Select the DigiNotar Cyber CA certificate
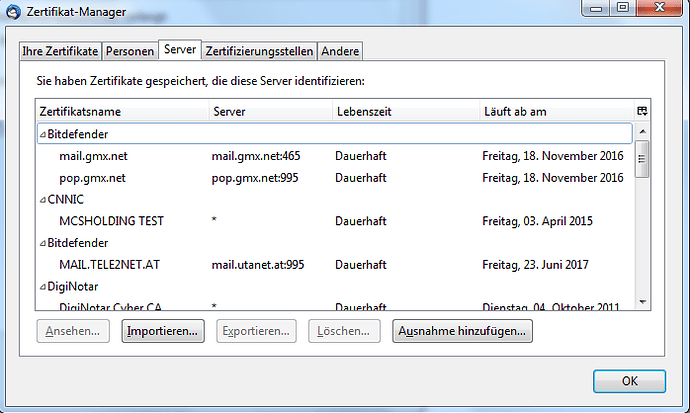 point(334,305)
